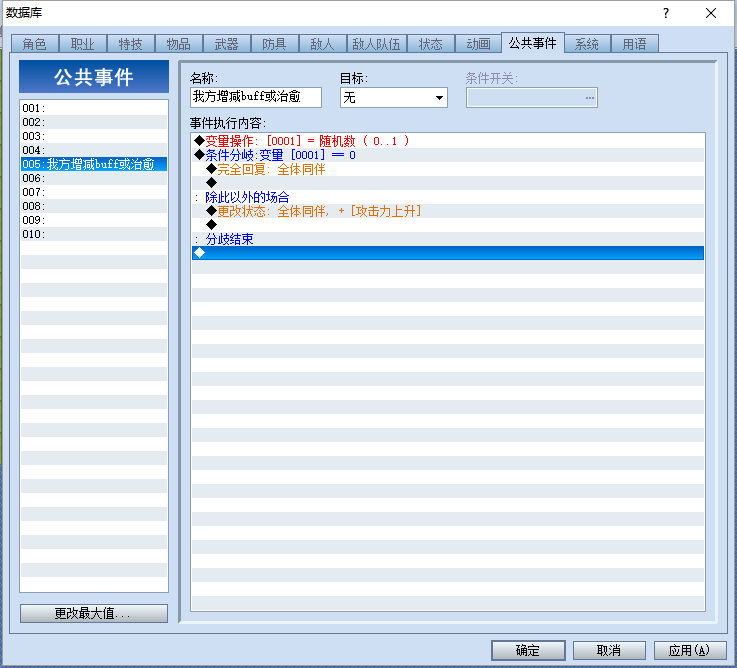
Task: Click the 确定 button
Action: pos(528,650)
